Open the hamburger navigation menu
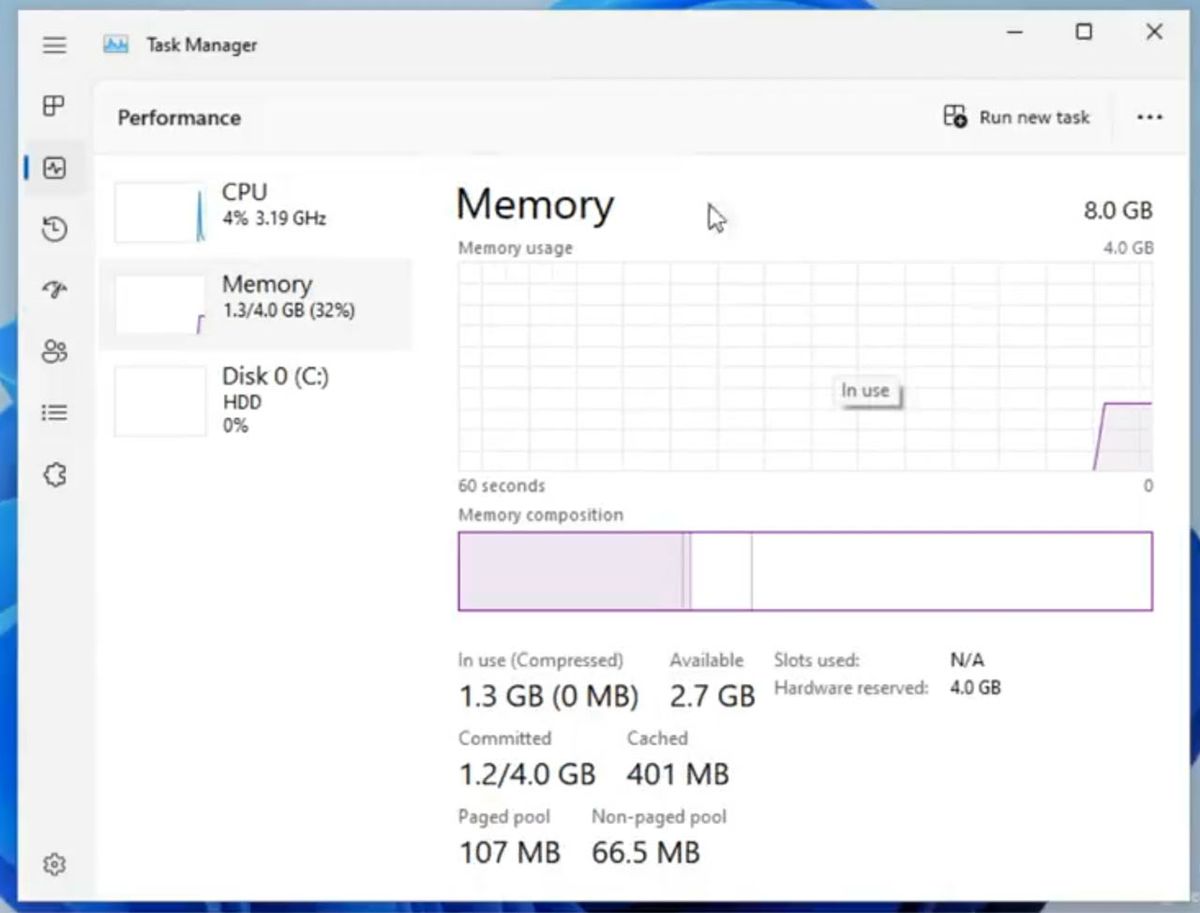 (55, 45)
